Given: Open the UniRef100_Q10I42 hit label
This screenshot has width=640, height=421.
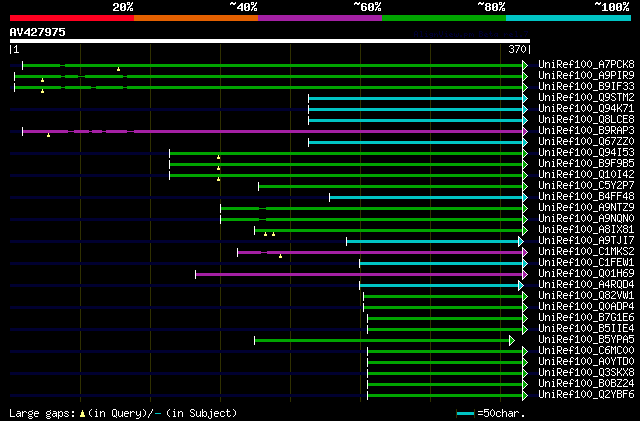Looking at the screenshot, I should point(586,175).
